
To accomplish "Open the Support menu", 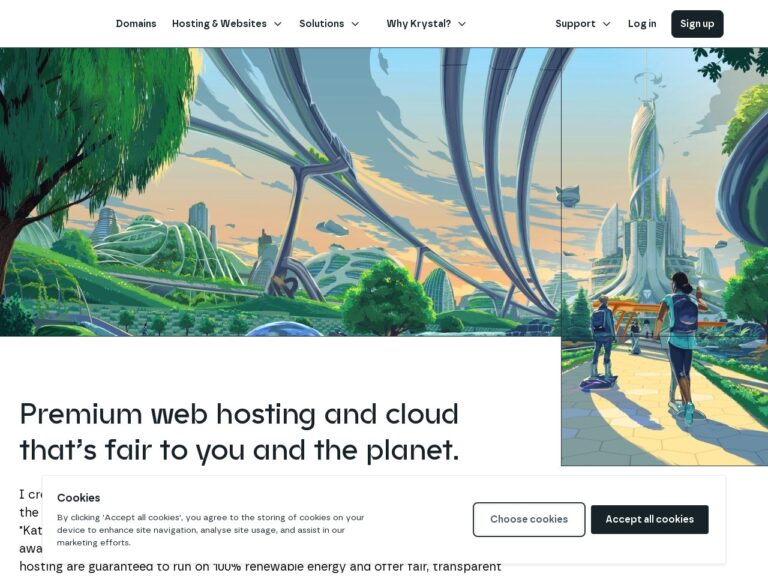I will (x=575, y=24).
